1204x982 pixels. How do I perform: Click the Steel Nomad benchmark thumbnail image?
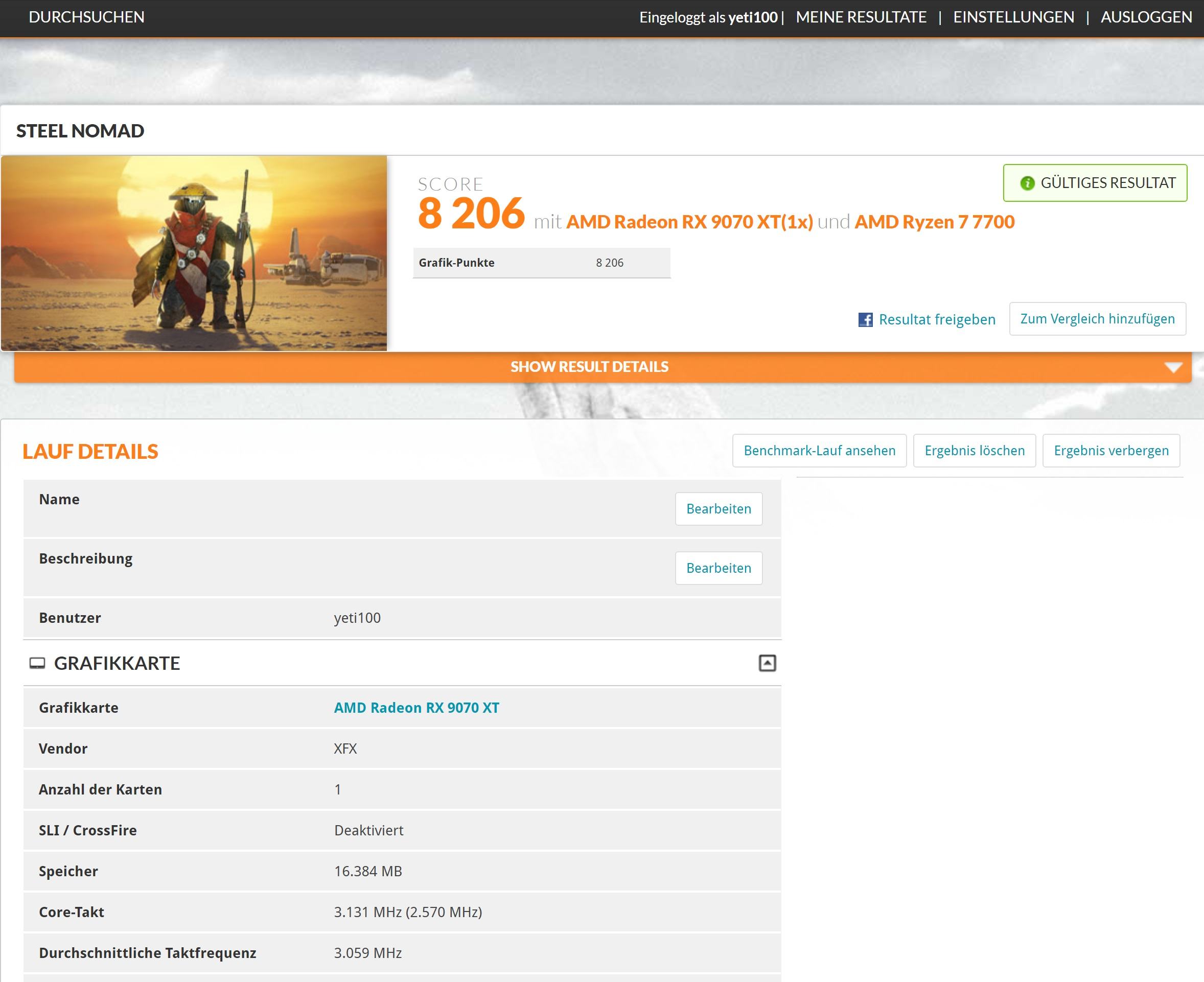click(194, 253)
